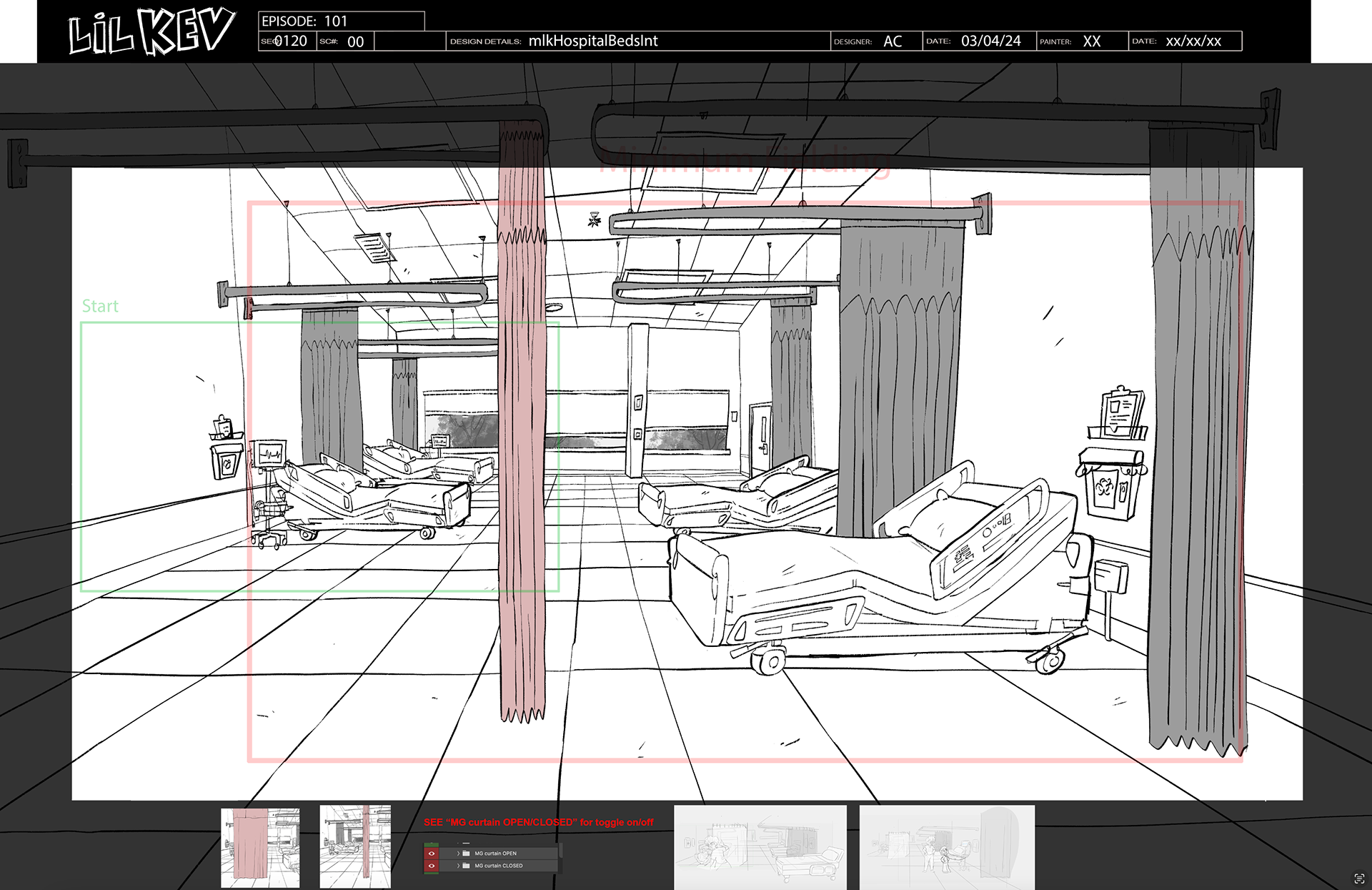Select the MG curtain CLOSED layer name
This screenshot has height=890, width=1372.
click(499, 866)
